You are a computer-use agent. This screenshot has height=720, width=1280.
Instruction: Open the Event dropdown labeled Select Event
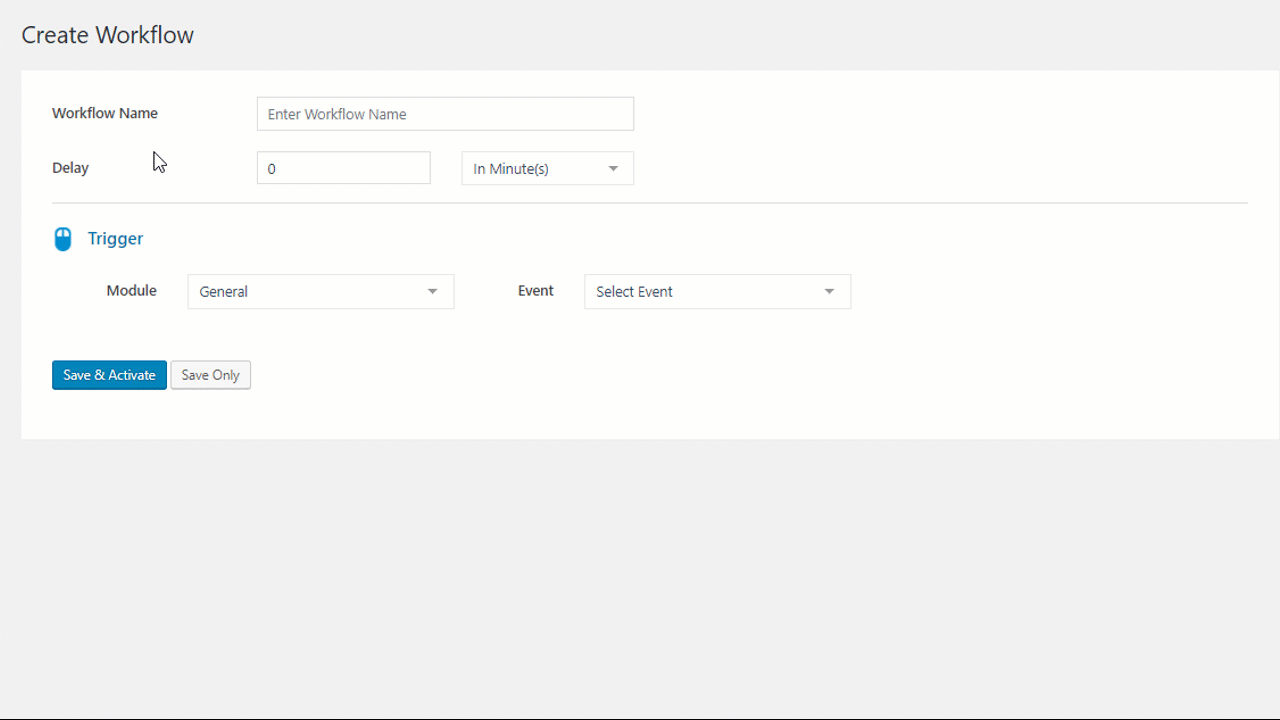pos(717,291)
